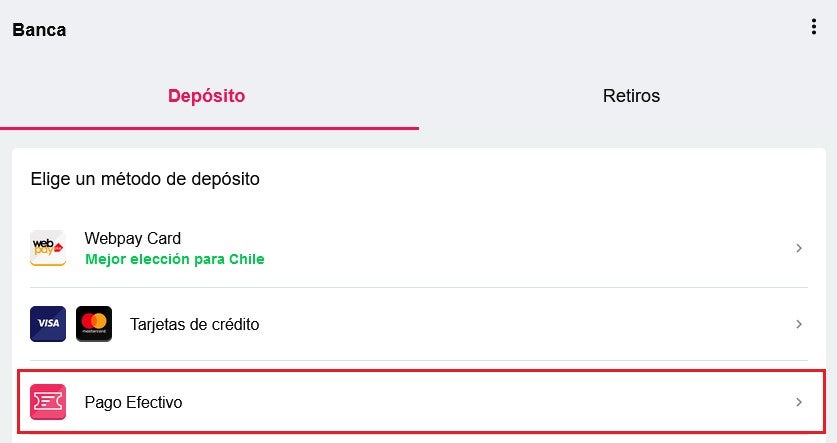Open the three-dot options menu
Viewport: 837px width, 443px height.
(814, 27)
